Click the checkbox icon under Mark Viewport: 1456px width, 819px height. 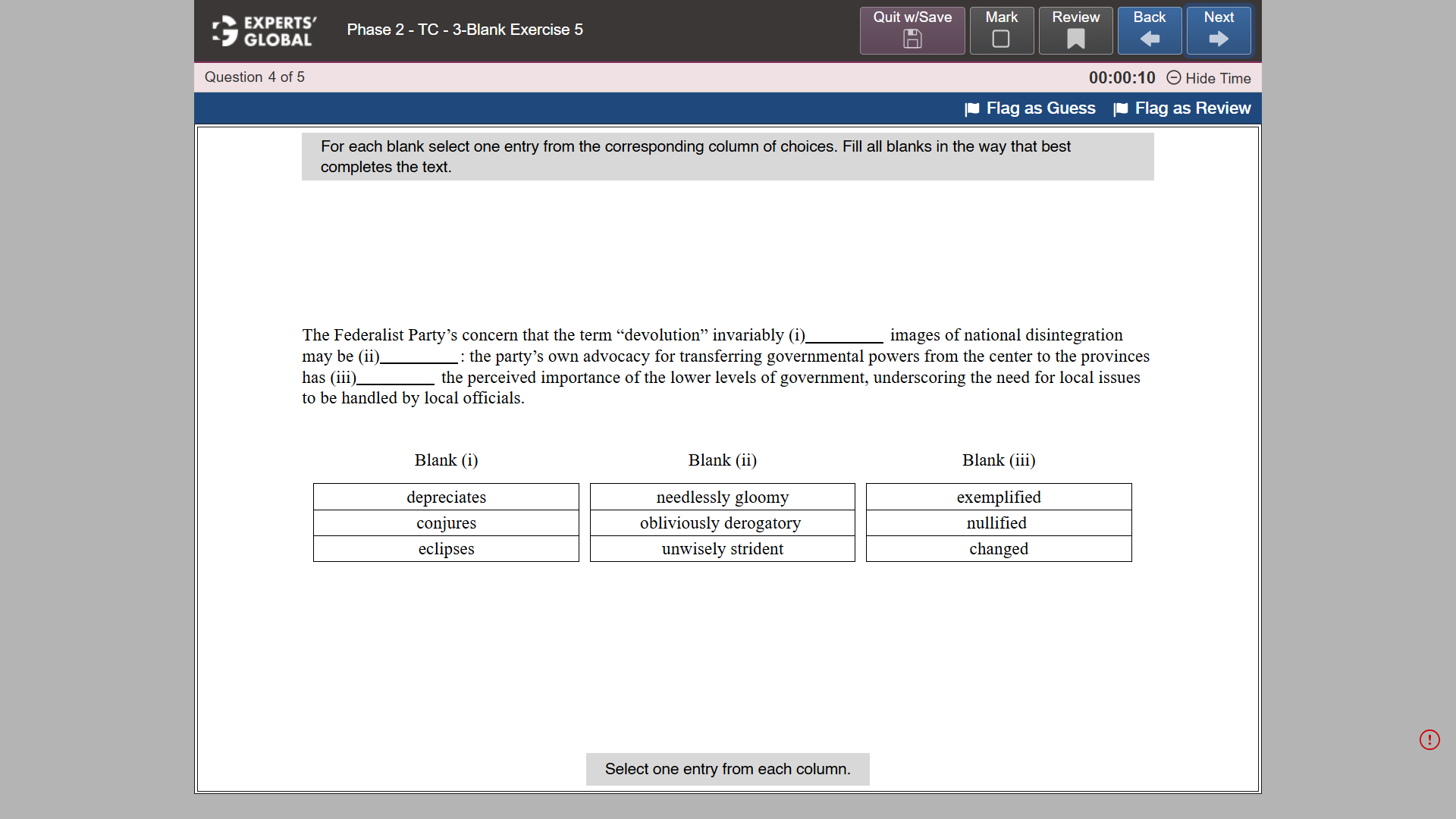pos(1001,39)
